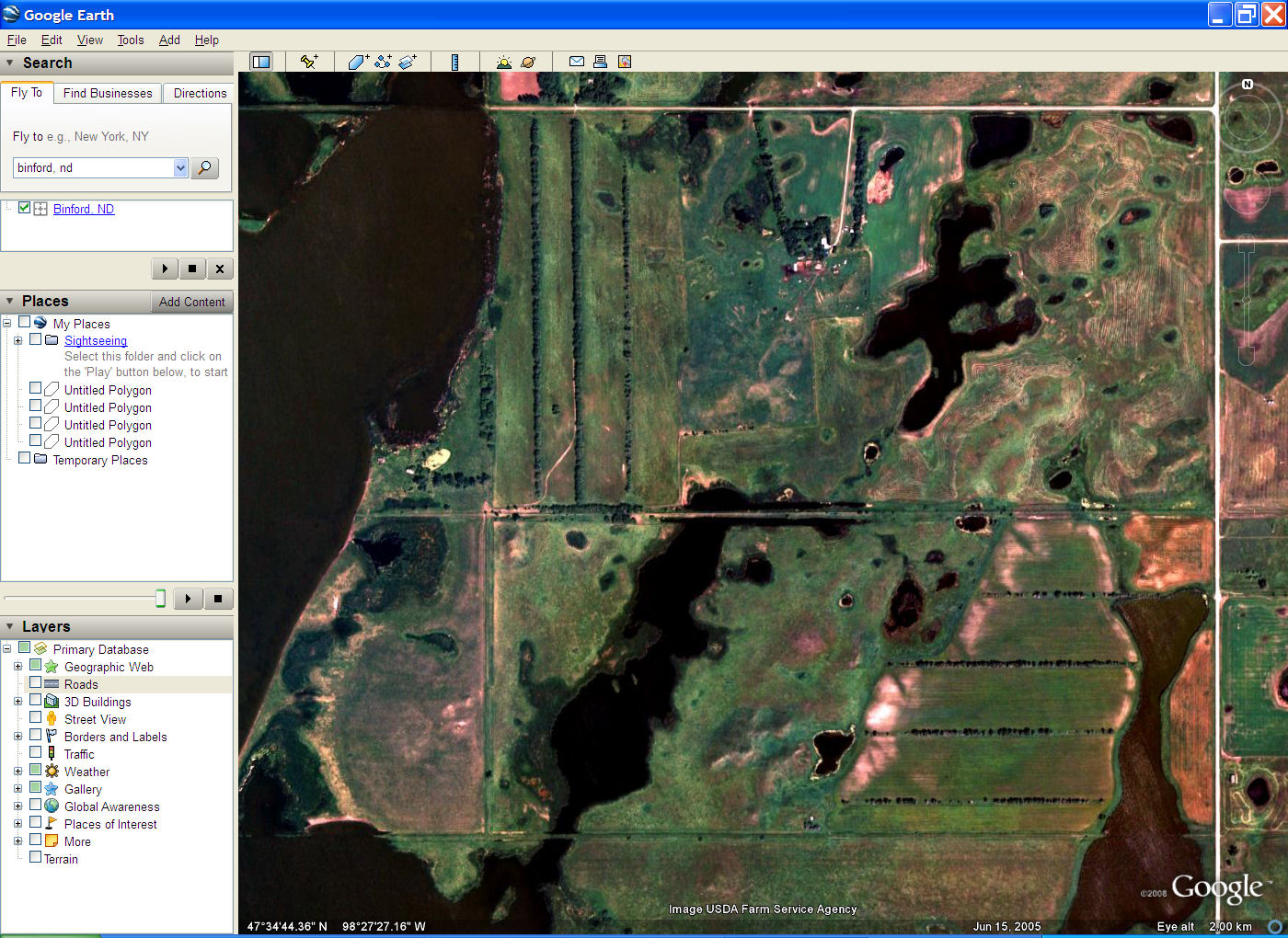This screenshot has height=938, width=1288.
Task: Click the compass North indicator
Action: pos(1248,85)
